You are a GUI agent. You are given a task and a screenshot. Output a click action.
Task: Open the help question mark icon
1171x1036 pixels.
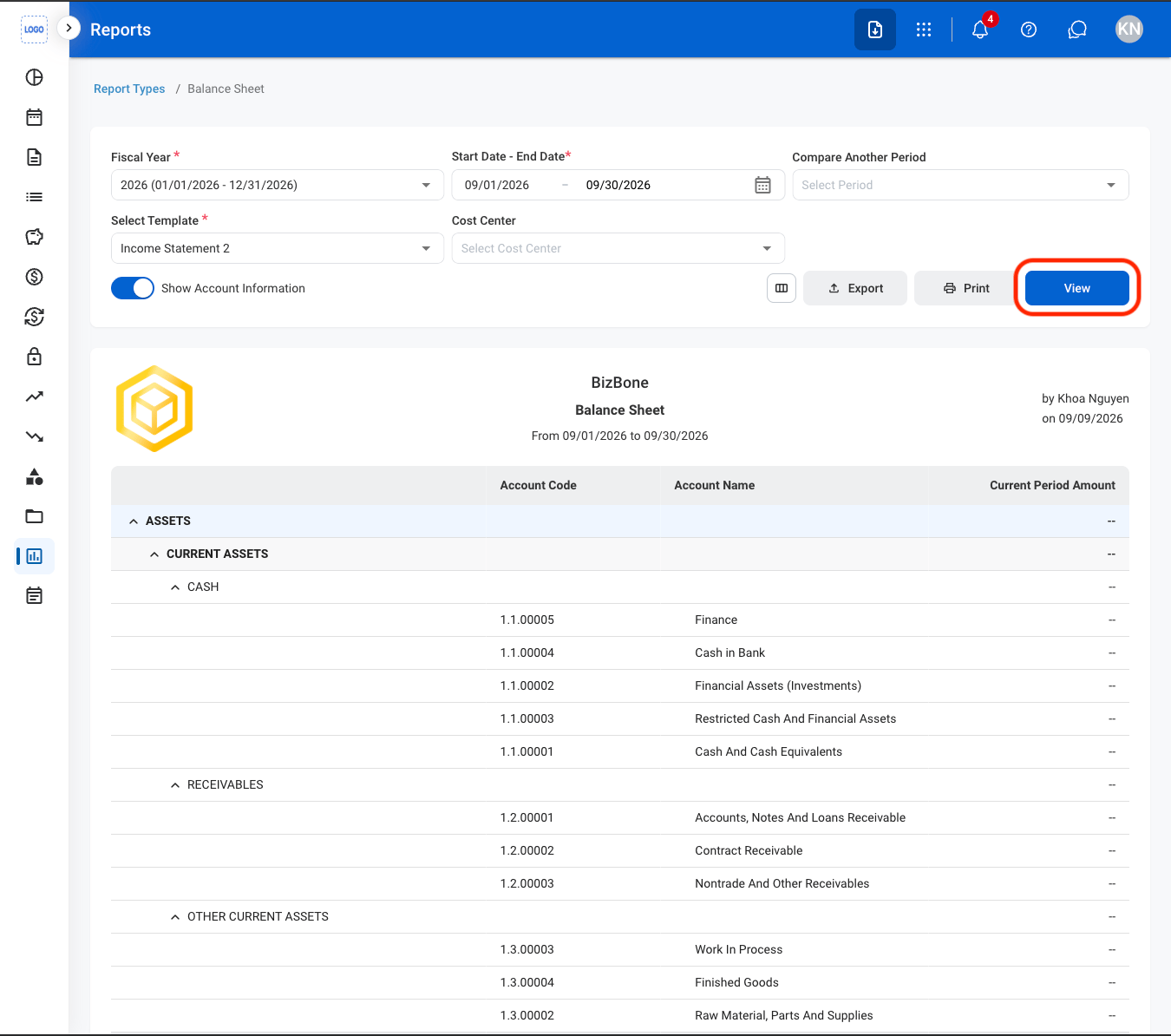tap(1029, 30)
